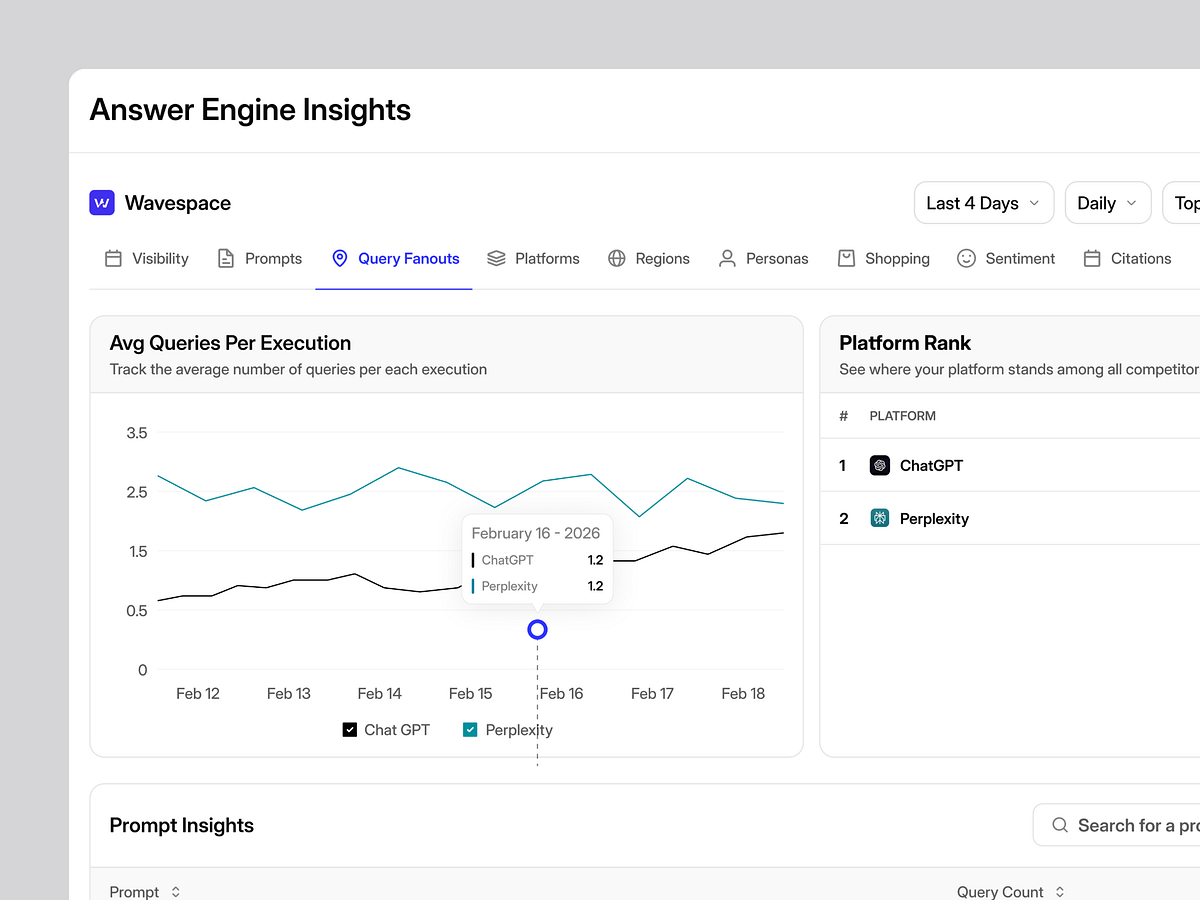Click the Perplexity value in the tooltip
Screen dimensions: 1200x900
596,586
